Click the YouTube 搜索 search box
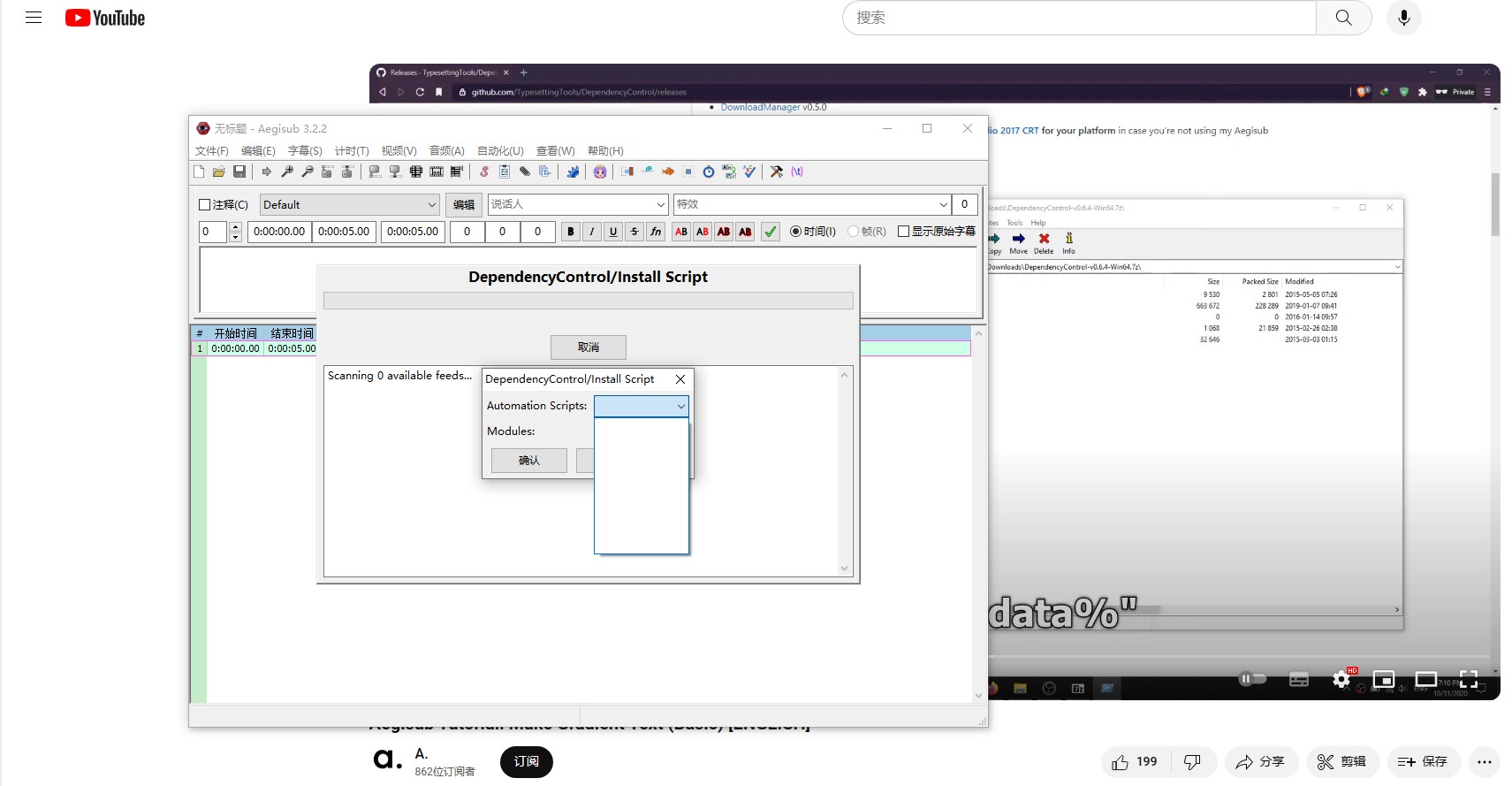This screenshot has width=1512, height=786. click(x=1079, y=18)
